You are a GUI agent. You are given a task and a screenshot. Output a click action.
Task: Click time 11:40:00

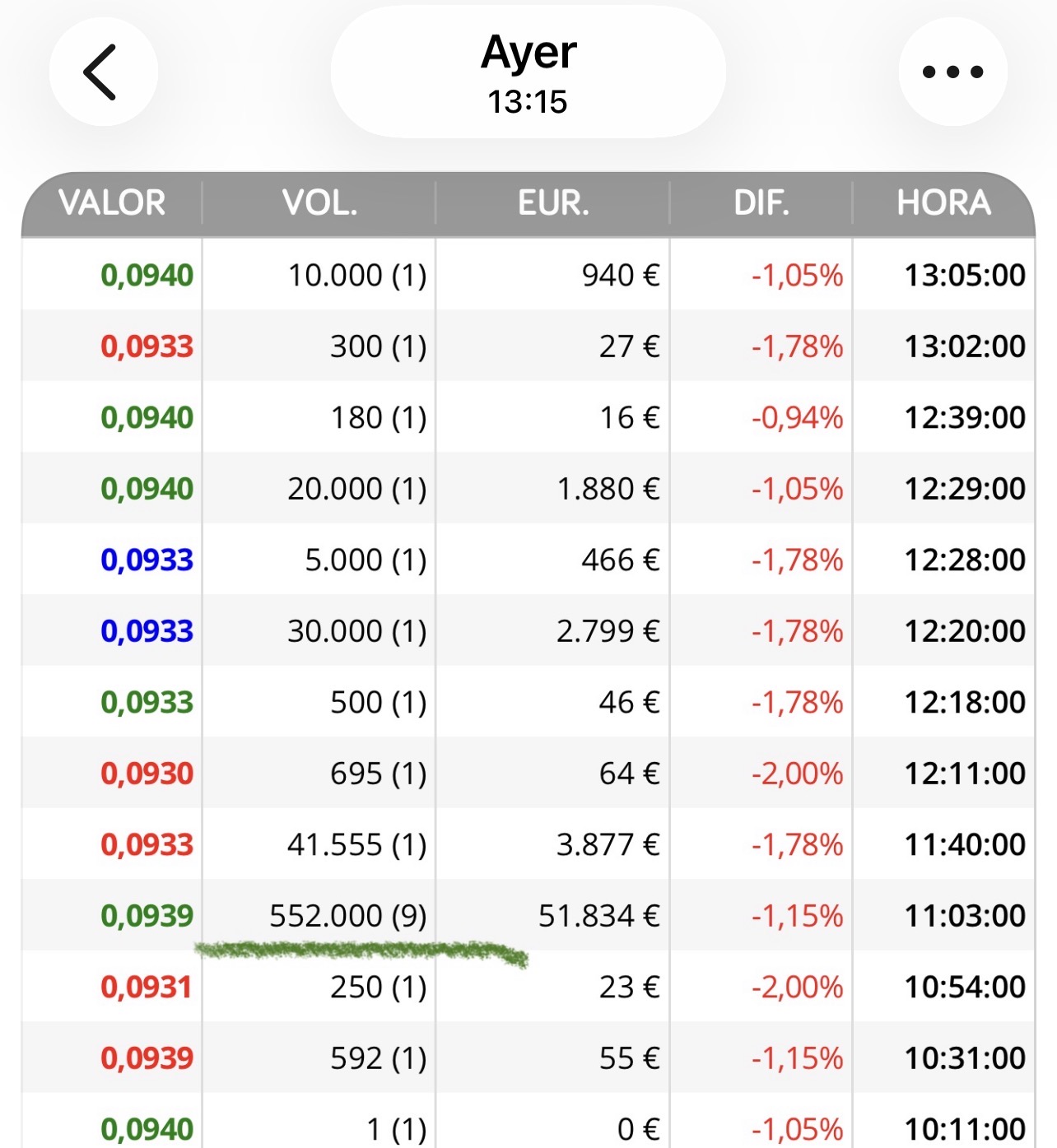tap(965, 844)
